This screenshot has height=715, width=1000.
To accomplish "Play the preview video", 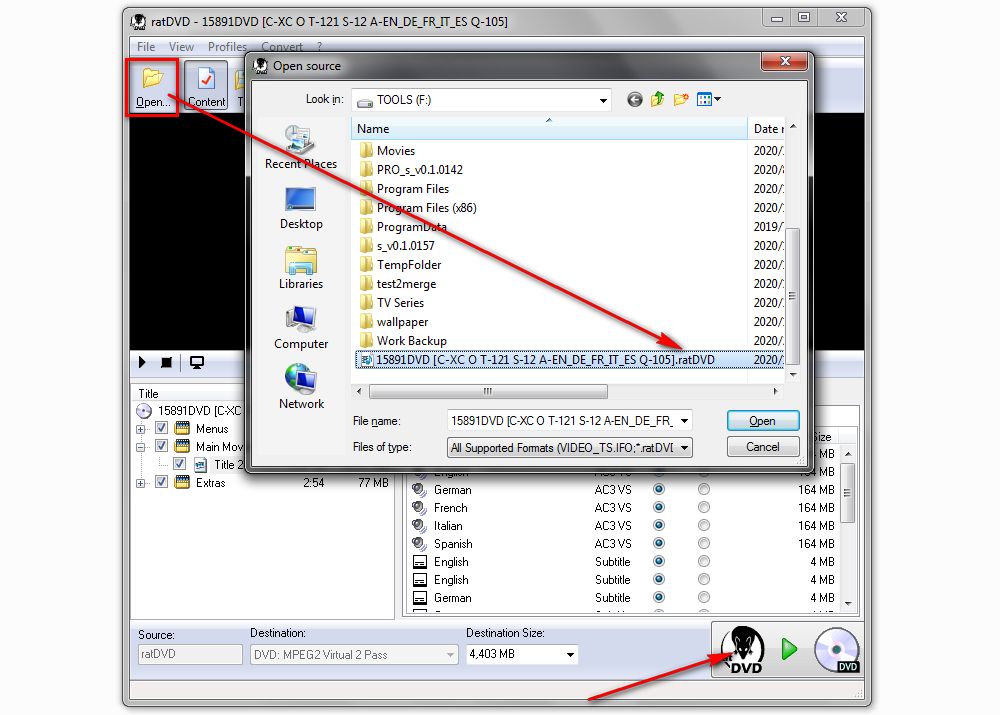I will (x=142, y=362).
